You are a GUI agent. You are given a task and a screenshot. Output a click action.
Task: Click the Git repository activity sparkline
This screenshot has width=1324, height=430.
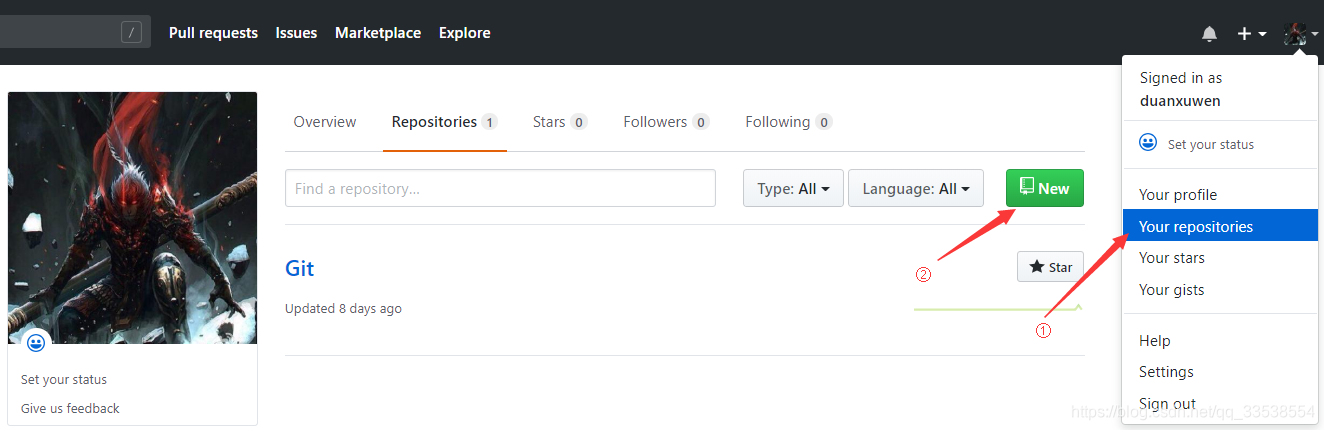[998, 308]
